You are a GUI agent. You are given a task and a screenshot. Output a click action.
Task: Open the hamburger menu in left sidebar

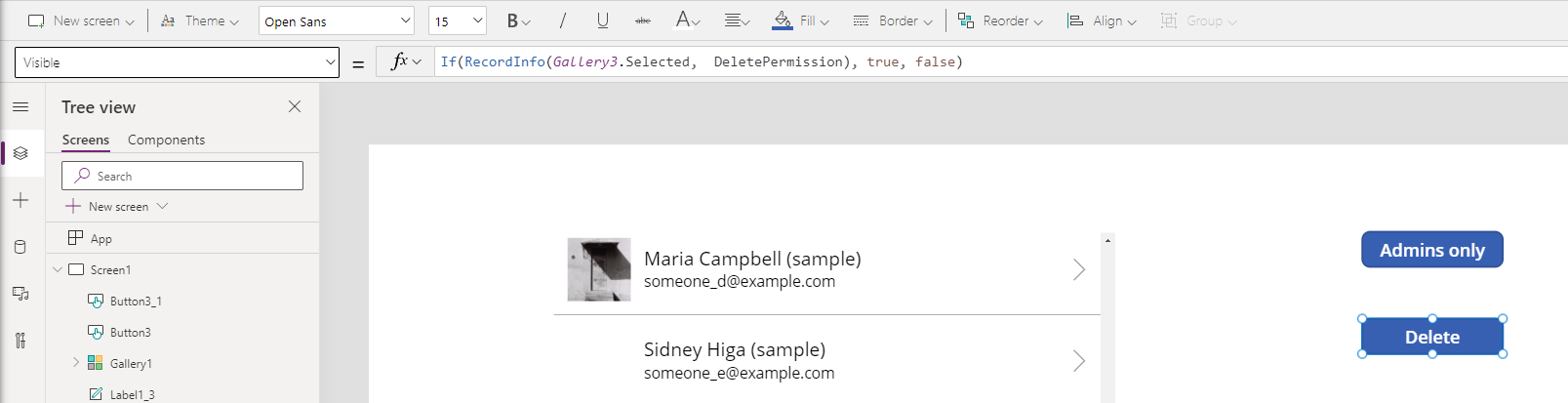(x=20, y=106)
